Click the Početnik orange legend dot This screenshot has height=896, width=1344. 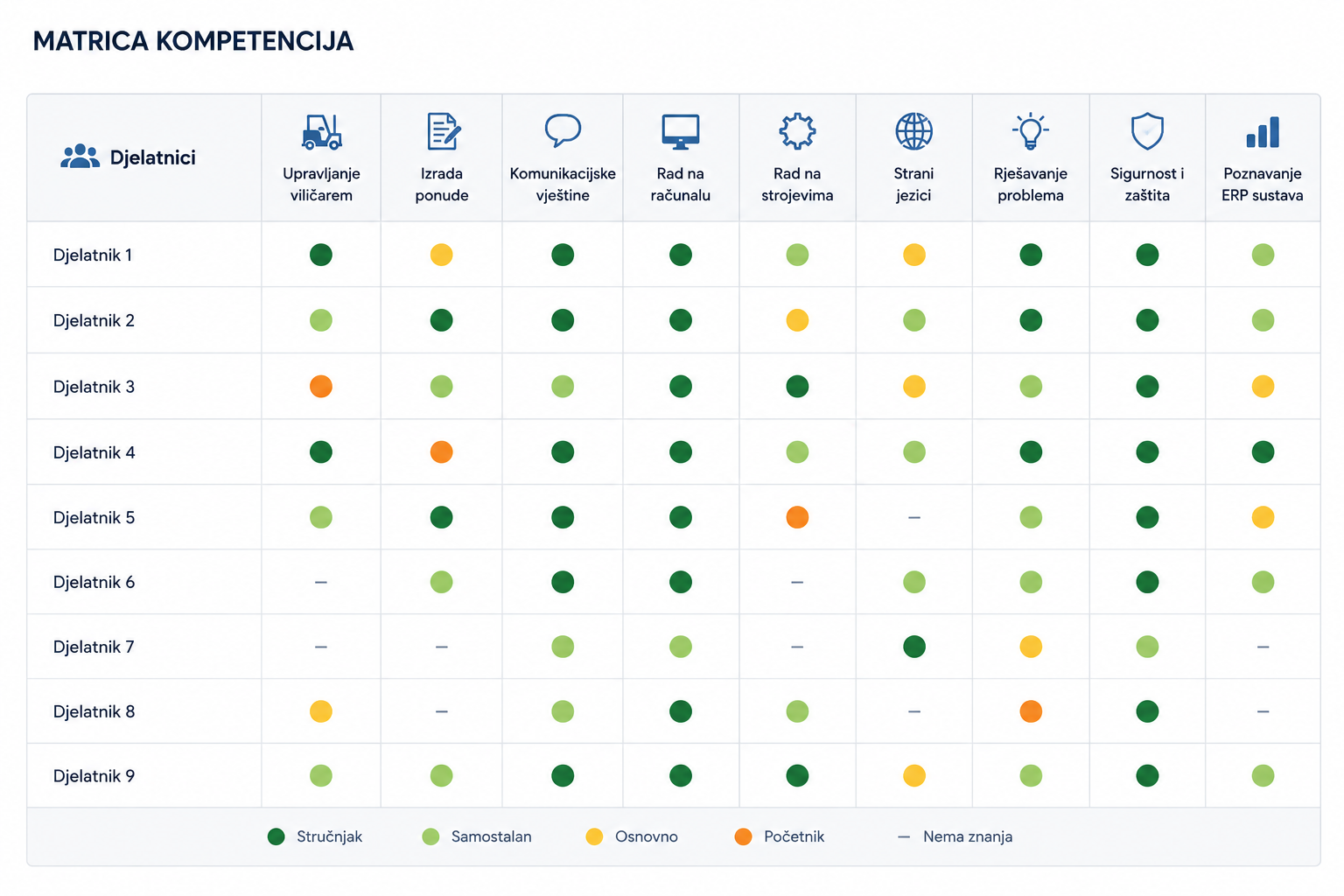(x=744, y=836)
